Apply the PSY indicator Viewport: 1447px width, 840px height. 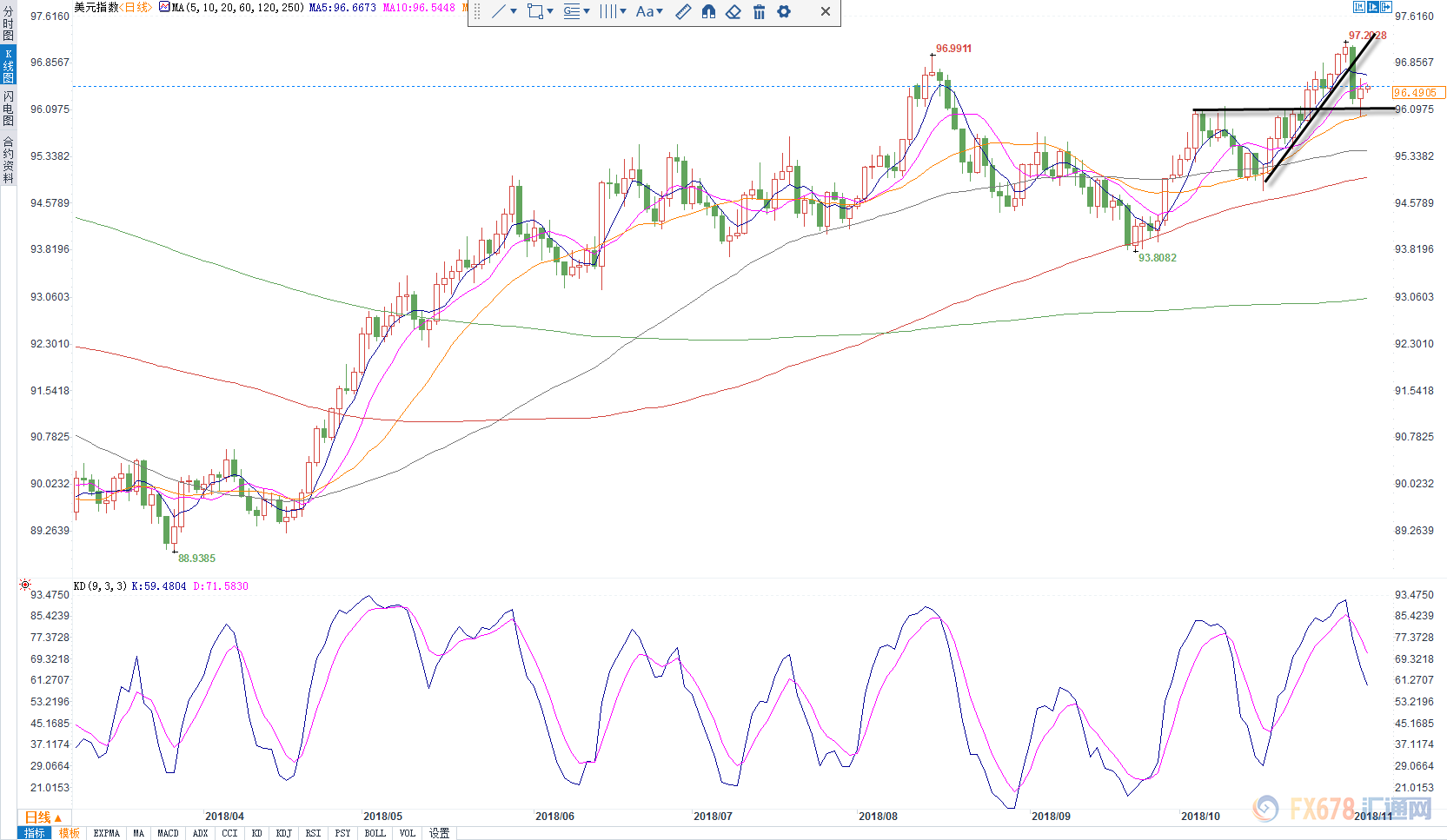(343, 833)
